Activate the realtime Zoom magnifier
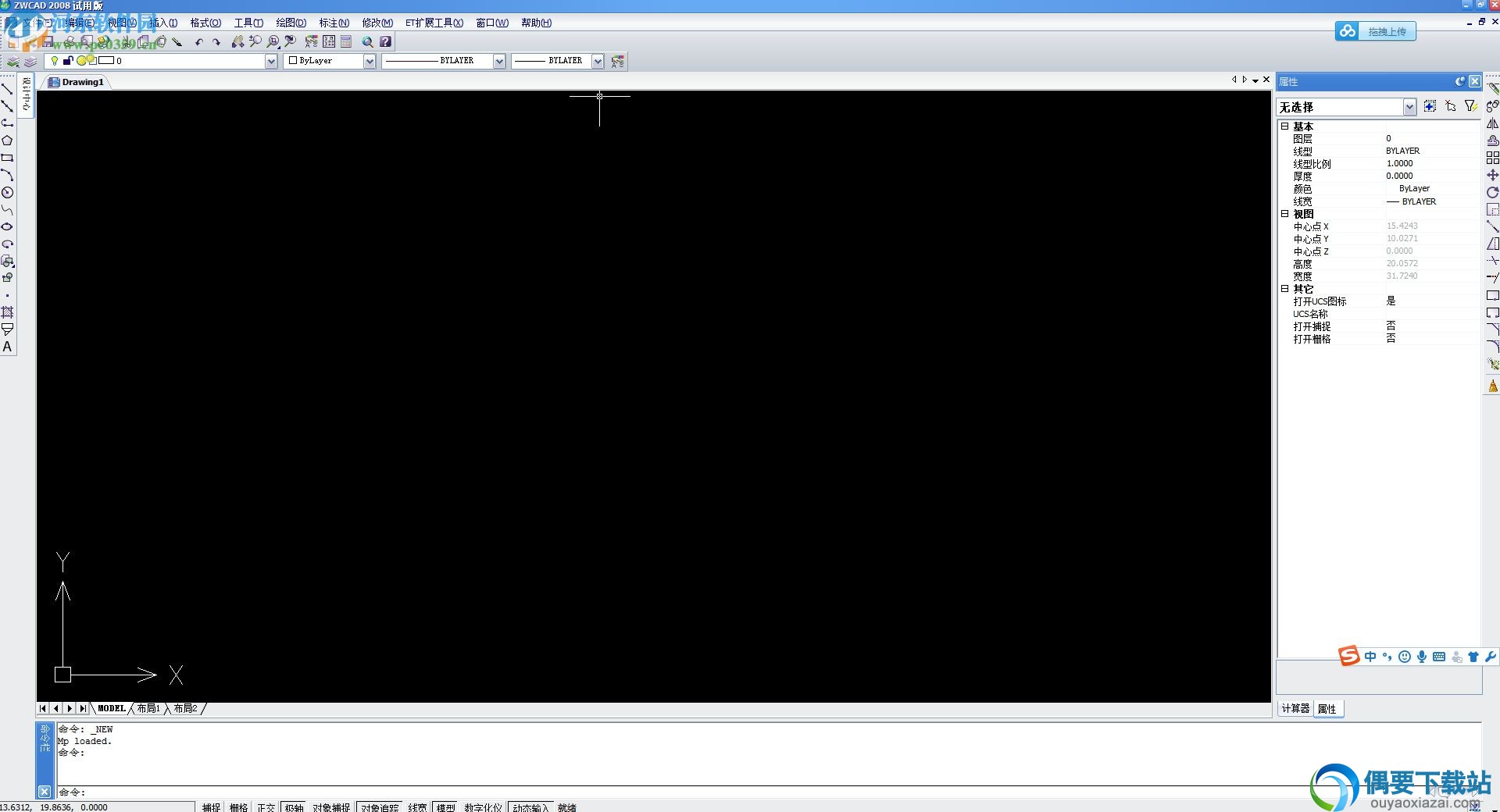The width and height of the screenshot is (1500, 812). click(255, 42)
